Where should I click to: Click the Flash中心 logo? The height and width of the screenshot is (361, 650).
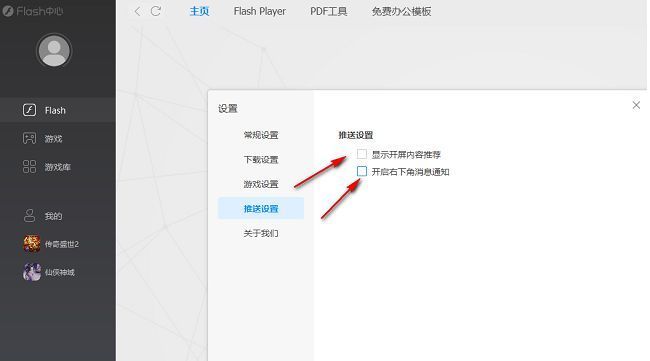tap(32, 11)
